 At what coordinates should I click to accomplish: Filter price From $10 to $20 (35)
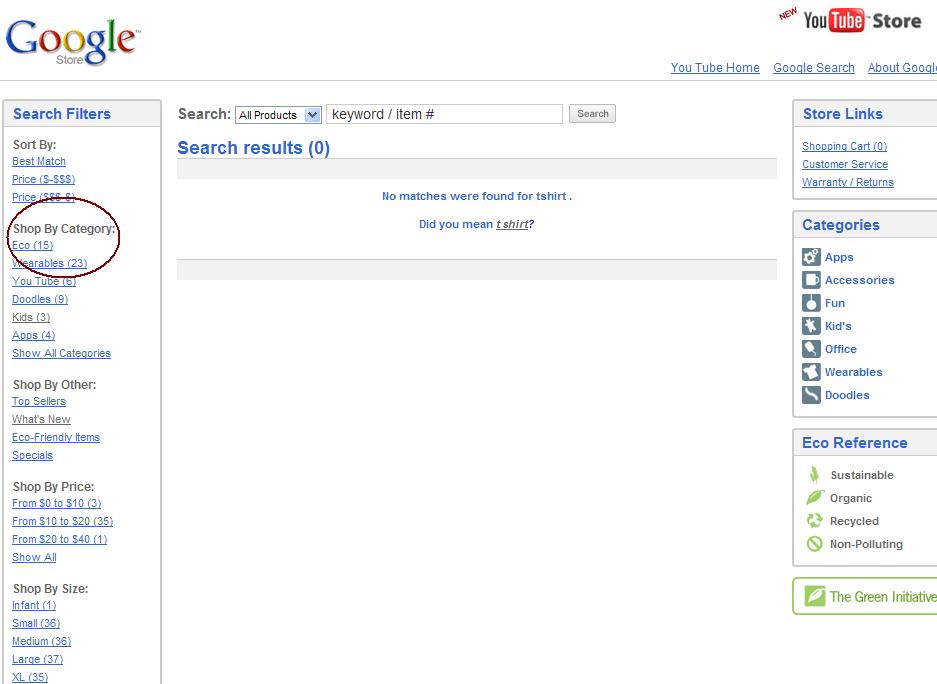pyautogui.click(x=63, y=522)
